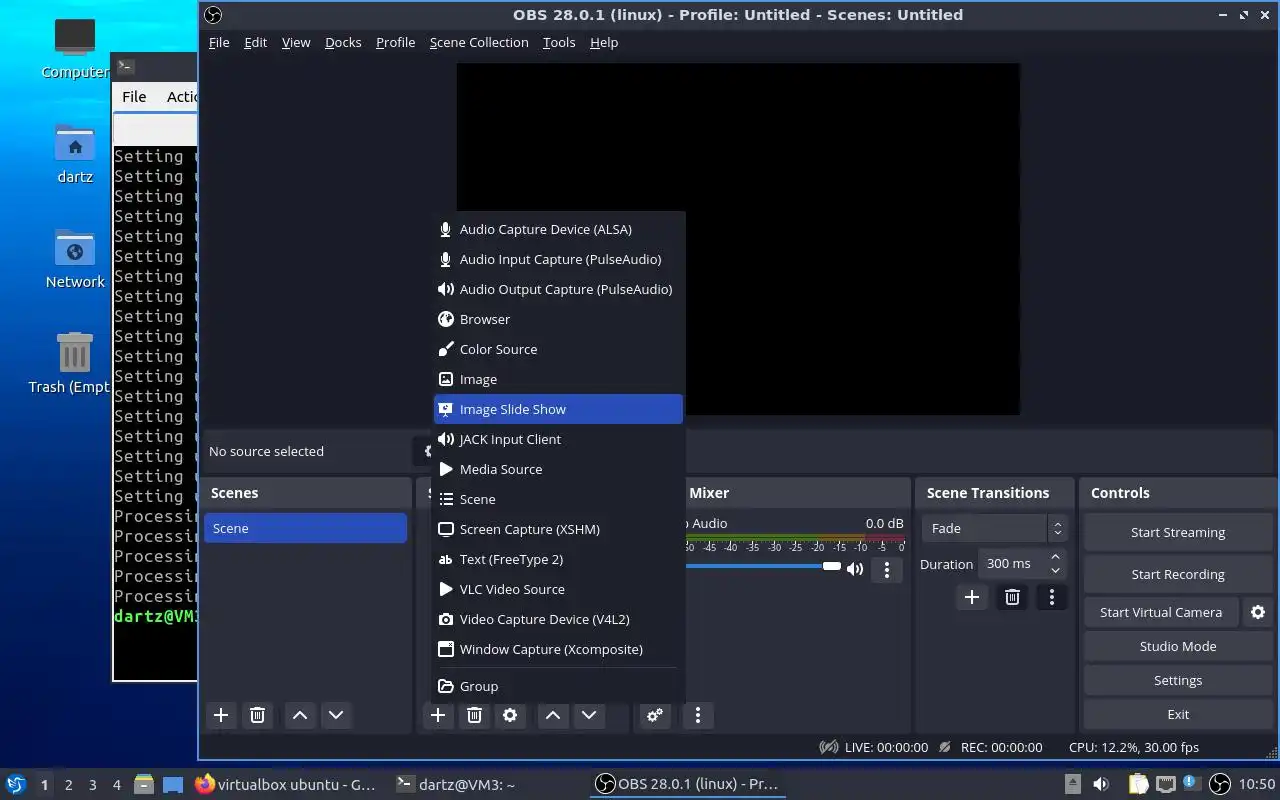This screenshot has height=800, width=1280.
Task: Add a new scene with plus icon
Action: [221, 715]
